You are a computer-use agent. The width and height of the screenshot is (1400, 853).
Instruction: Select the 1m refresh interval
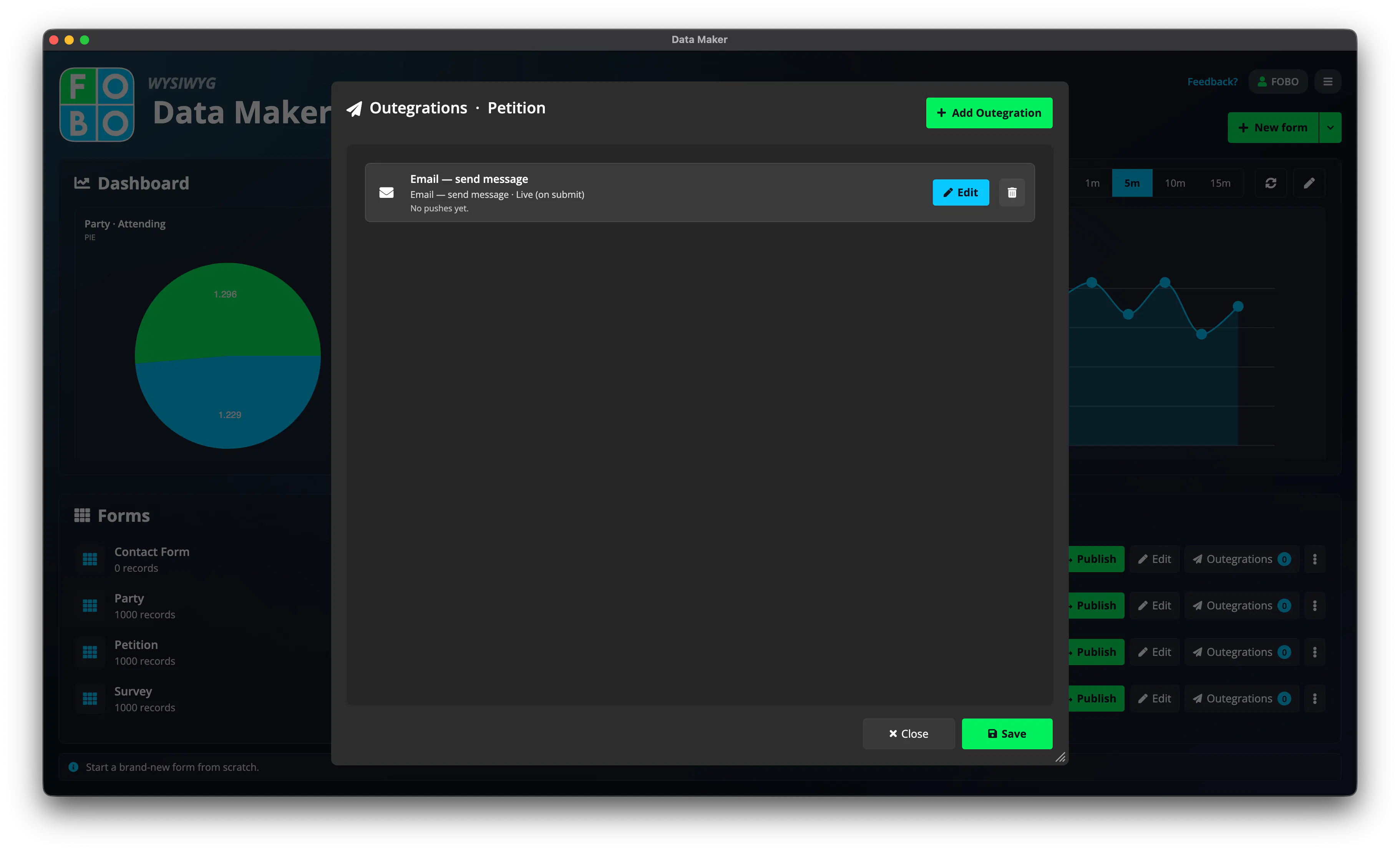[x=1091, y=183]
